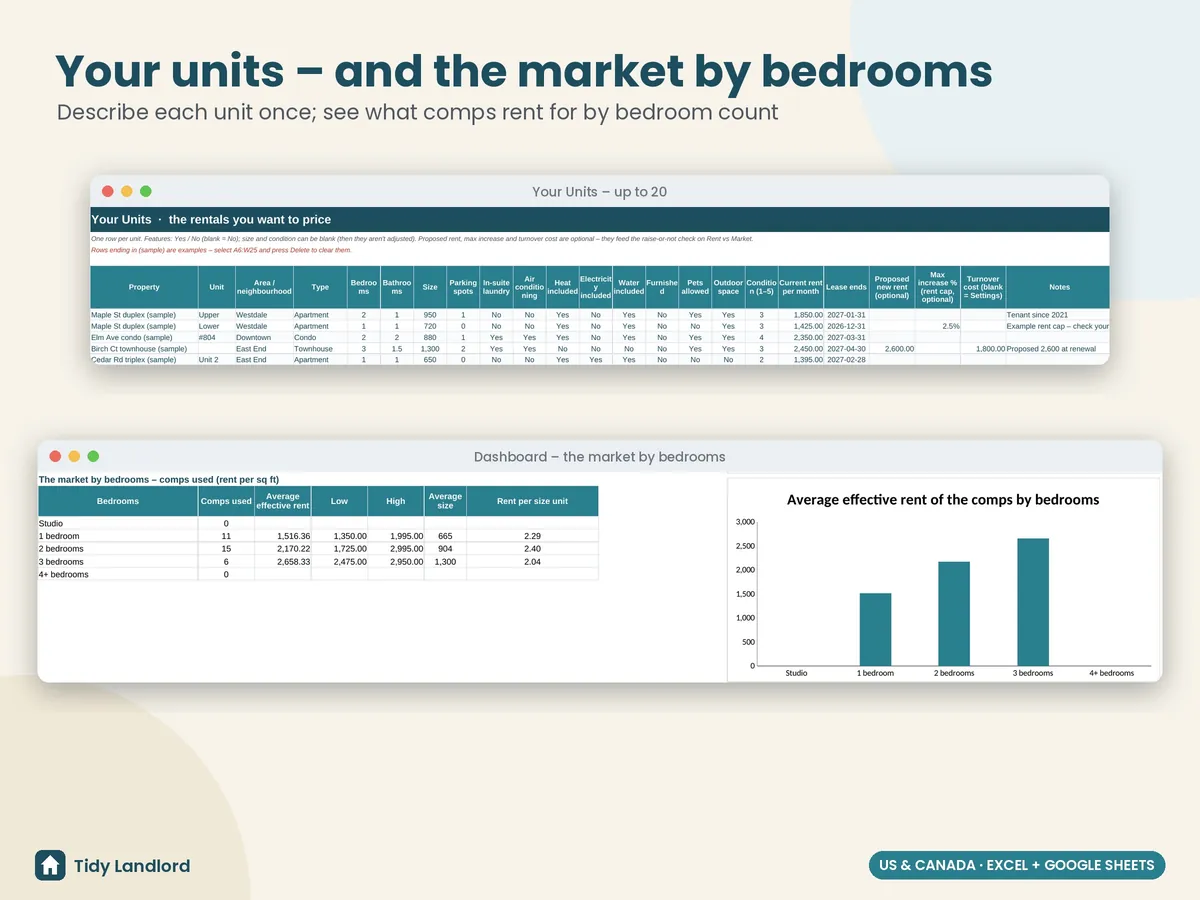Select the 1,850.00 current rent cell
Viewport: 1200px width, 900px height.
(800, 315)
